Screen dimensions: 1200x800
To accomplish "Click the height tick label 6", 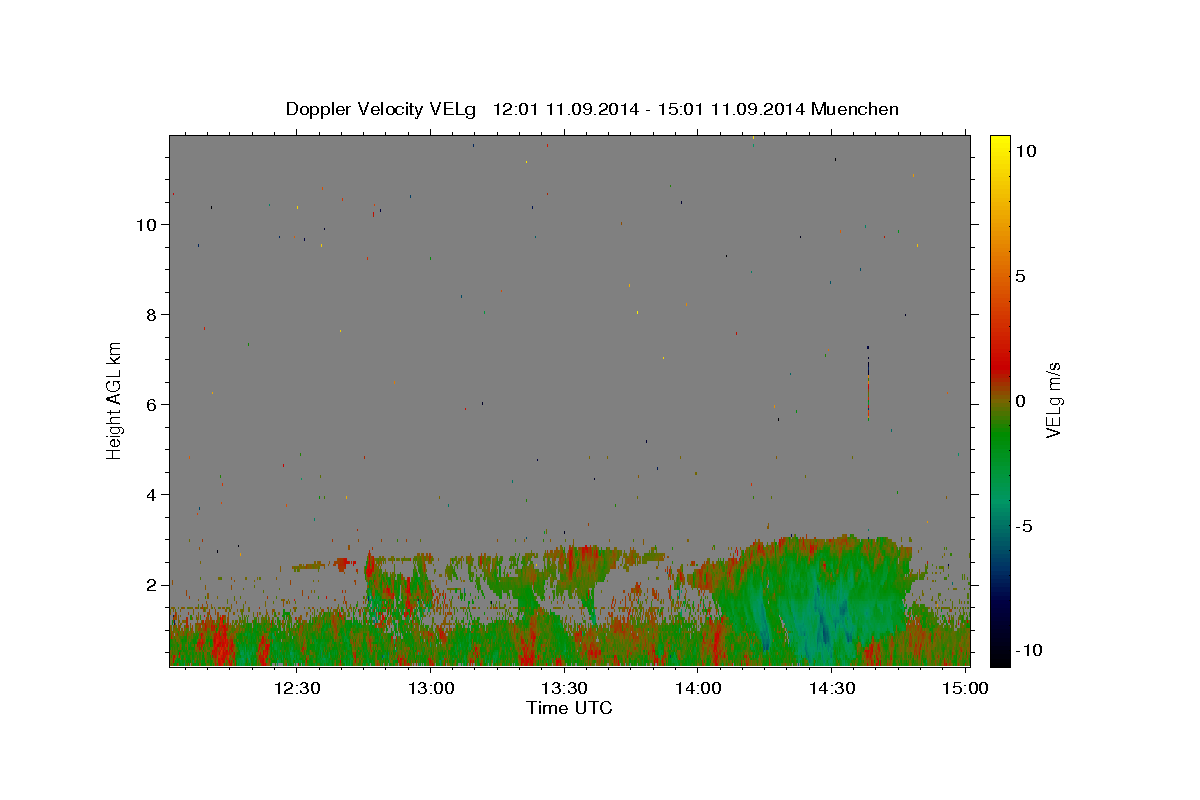I will coord(152,405).
